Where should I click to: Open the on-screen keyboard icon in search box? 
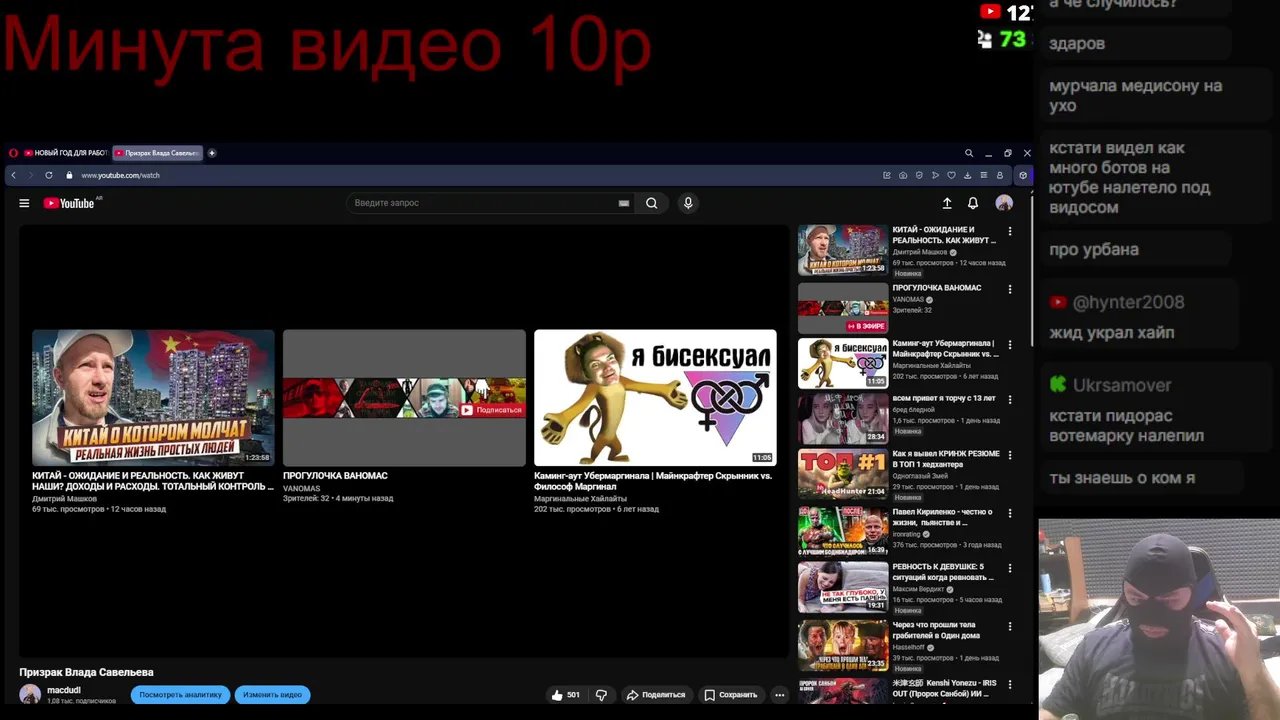coord(624,203)
